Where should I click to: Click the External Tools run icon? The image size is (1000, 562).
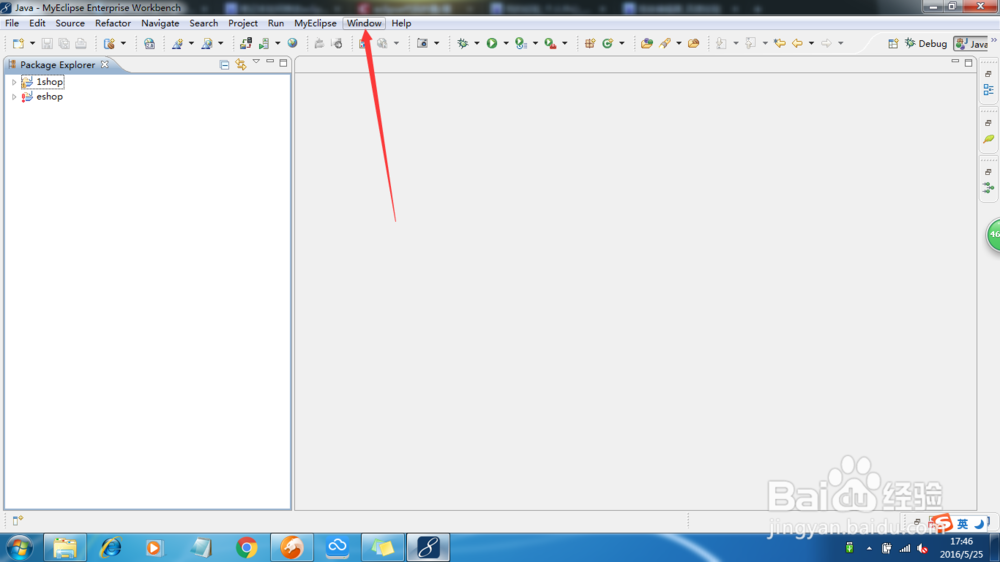(550, 43)
